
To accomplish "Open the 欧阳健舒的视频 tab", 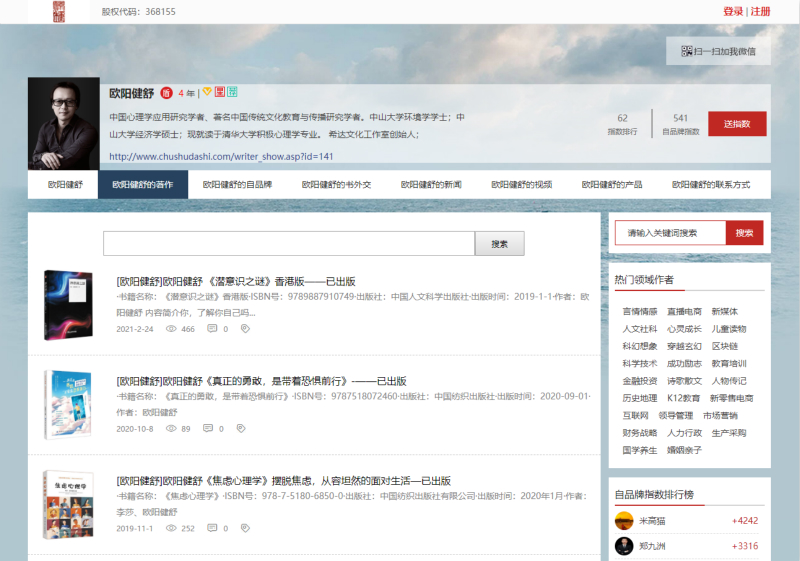I will click(521, 185).
